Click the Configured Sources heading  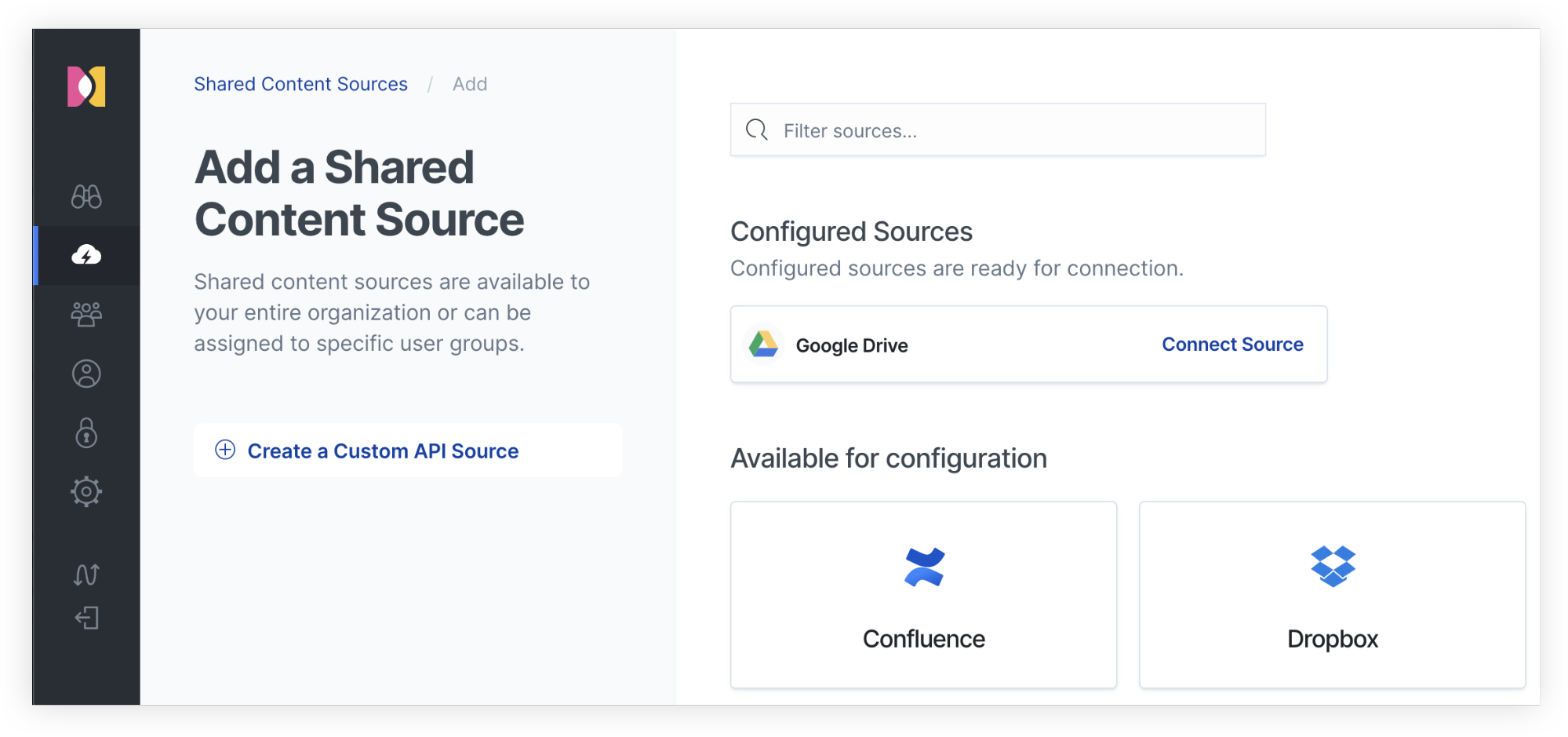point(851,232)
